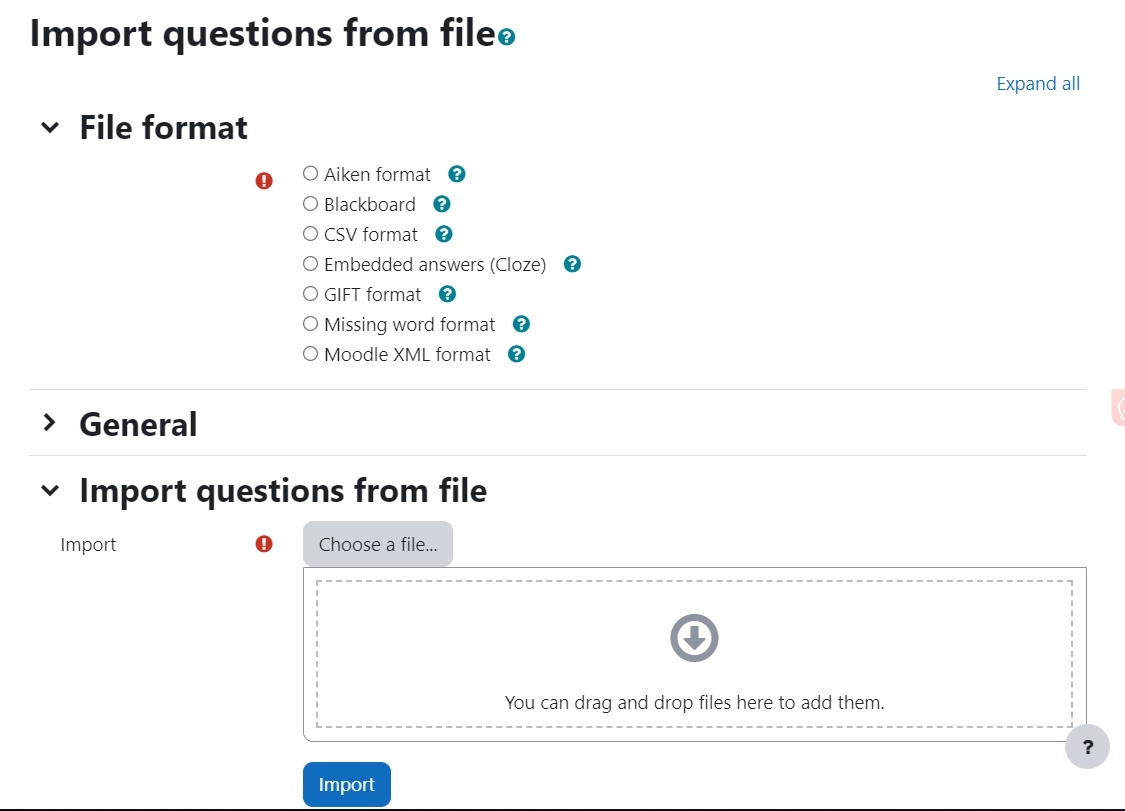Open the Aiken format help icon
The image size is (1125, 811).
[456, 174]
